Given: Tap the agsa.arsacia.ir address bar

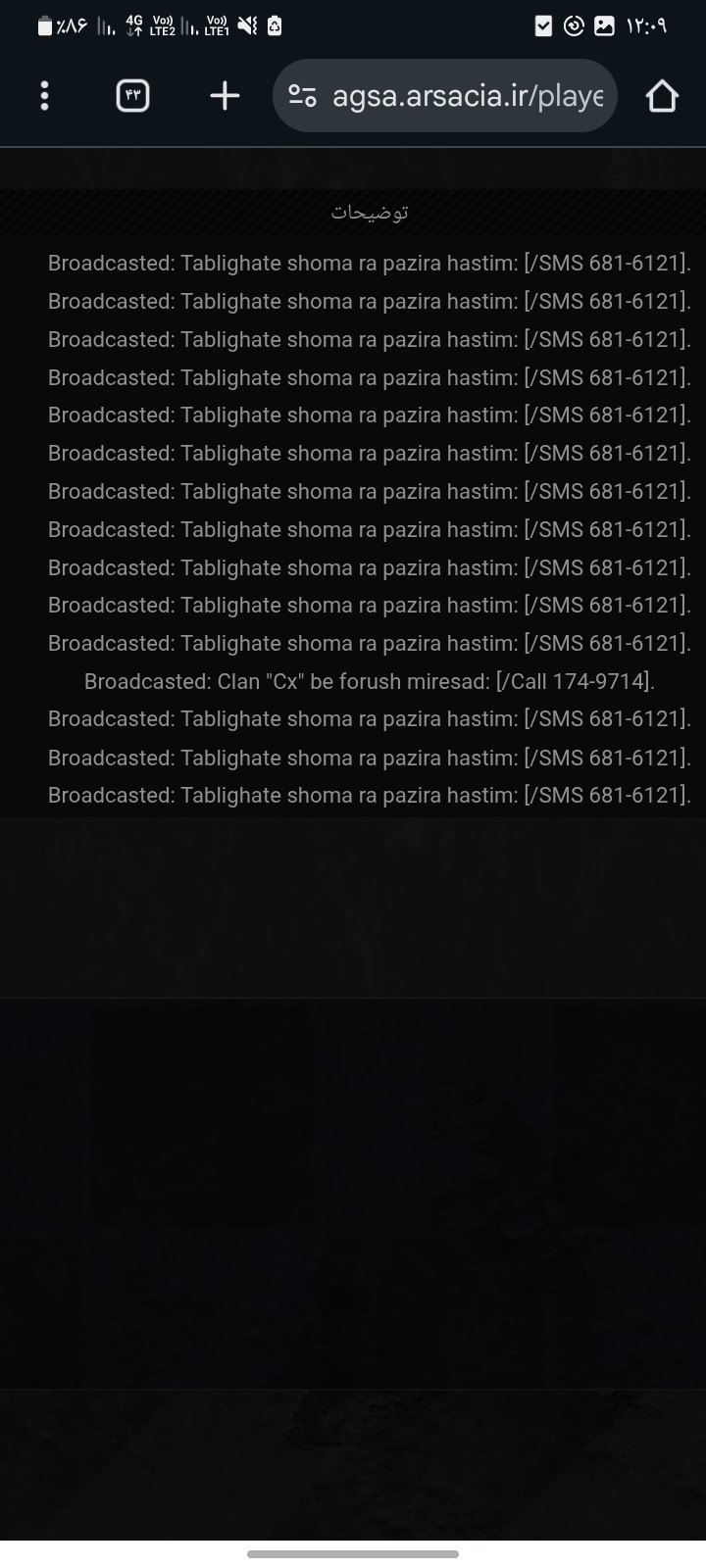Looking at the screenshot, I should click(x=444, y=96).
